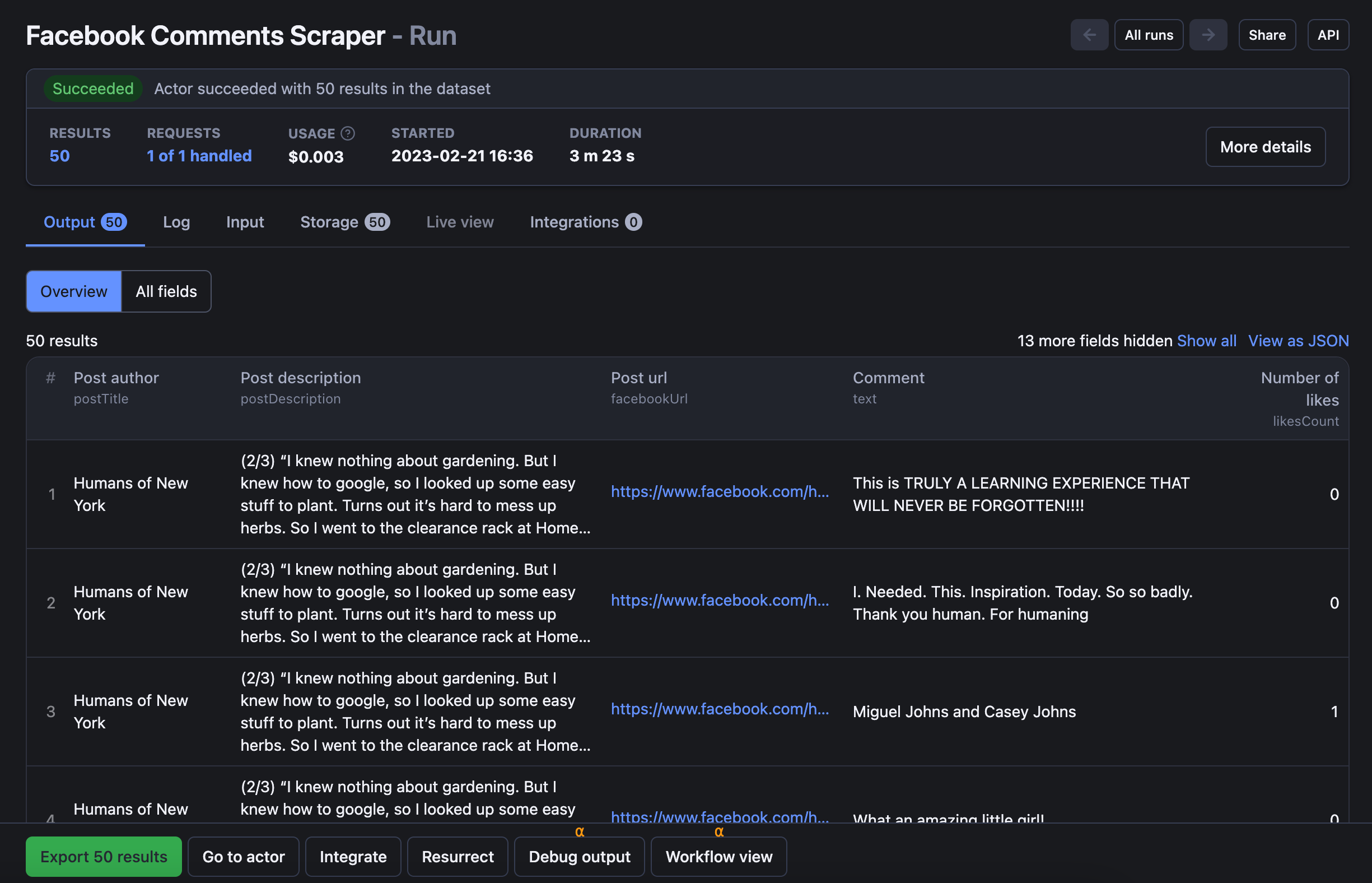Open Post url link in row 2
1372x883 pixels.
(719, 600)
